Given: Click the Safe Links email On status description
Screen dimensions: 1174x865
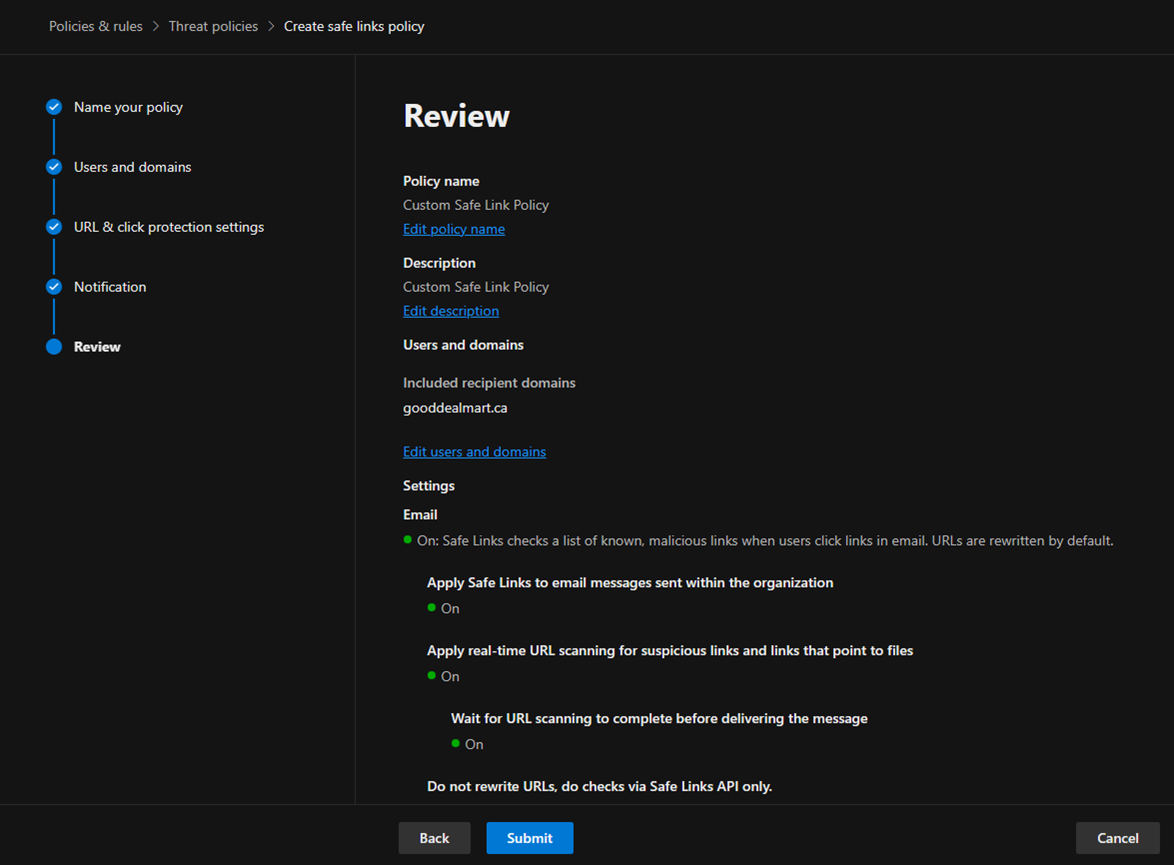Looking at the screenshot, I should click(x=758, y=541).
